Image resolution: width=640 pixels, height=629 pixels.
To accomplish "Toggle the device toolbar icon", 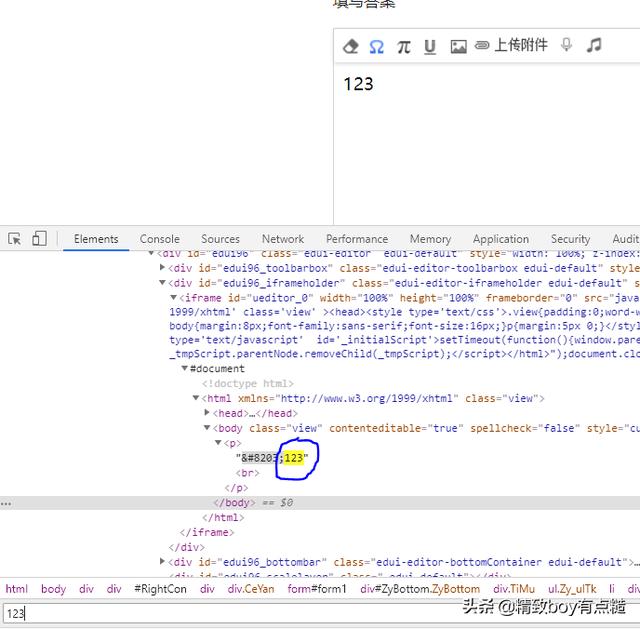I will [39, 238].
